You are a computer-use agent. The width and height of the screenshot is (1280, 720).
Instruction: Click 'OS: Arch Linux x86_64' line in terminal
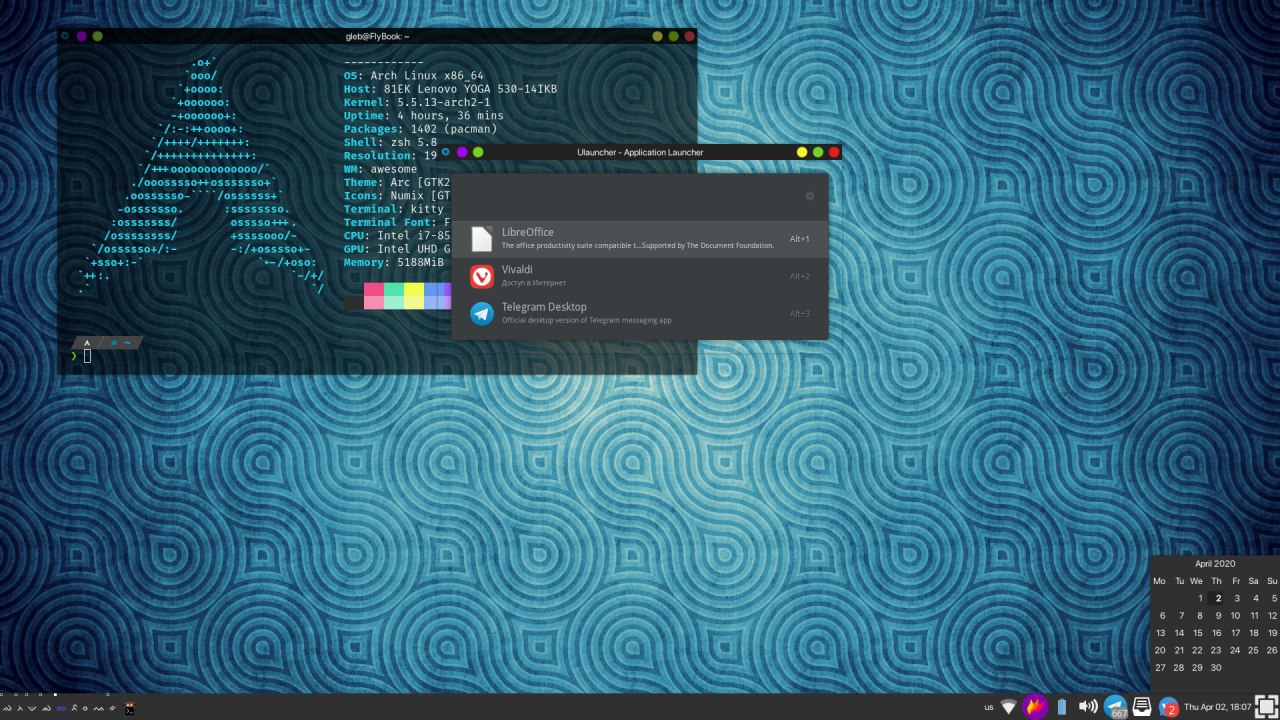coord(414,75)
